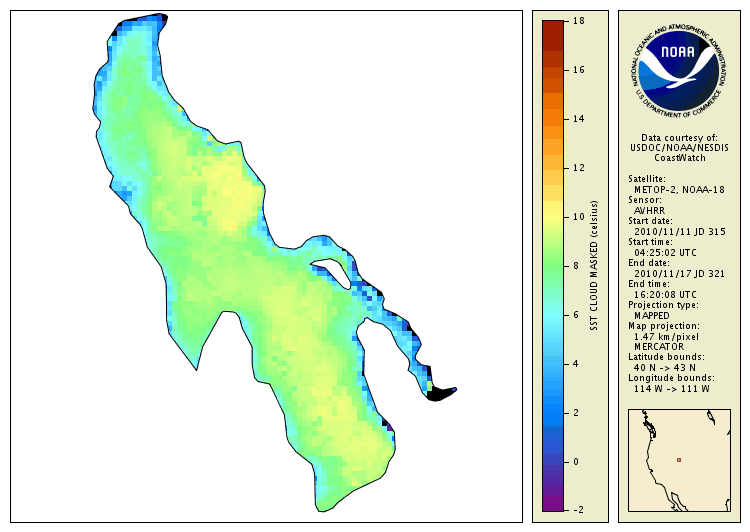Click the '2010/11/17 JD 321' value
Image resolution: width=750 pixels, height=532 pixels.
679,274
